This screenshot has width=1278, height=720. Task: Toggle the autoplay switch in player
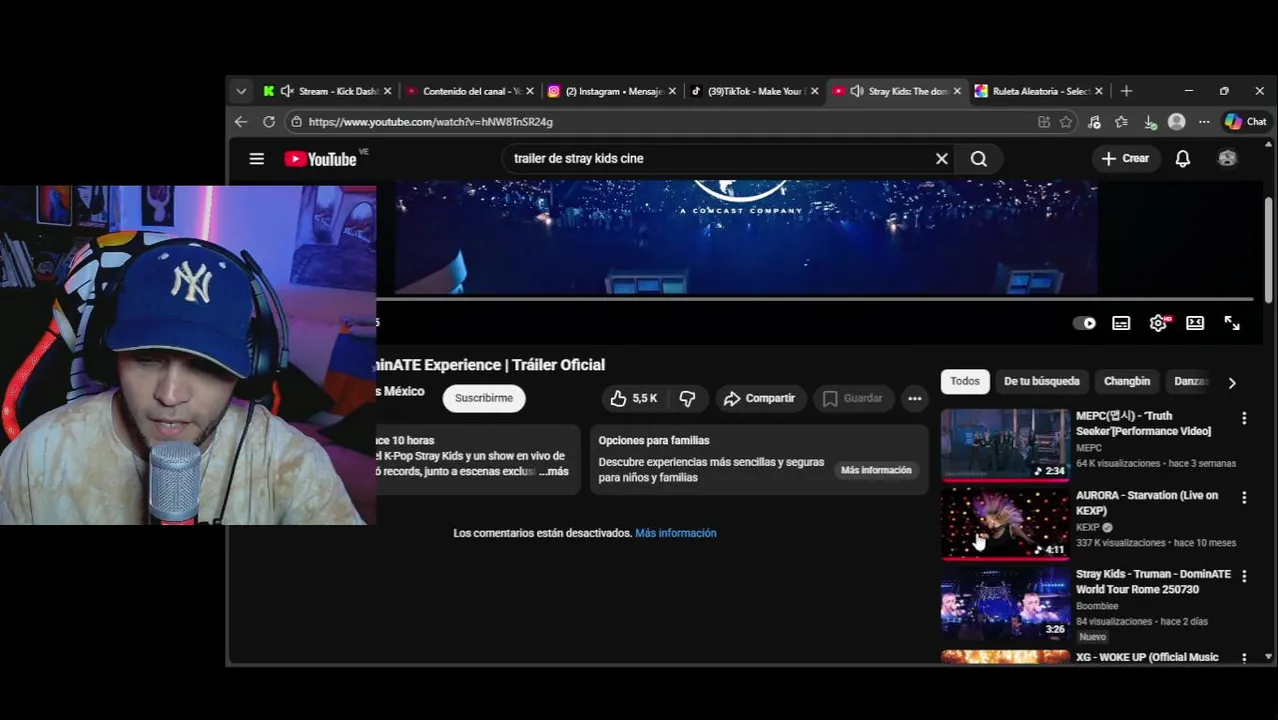[1084, 323]
